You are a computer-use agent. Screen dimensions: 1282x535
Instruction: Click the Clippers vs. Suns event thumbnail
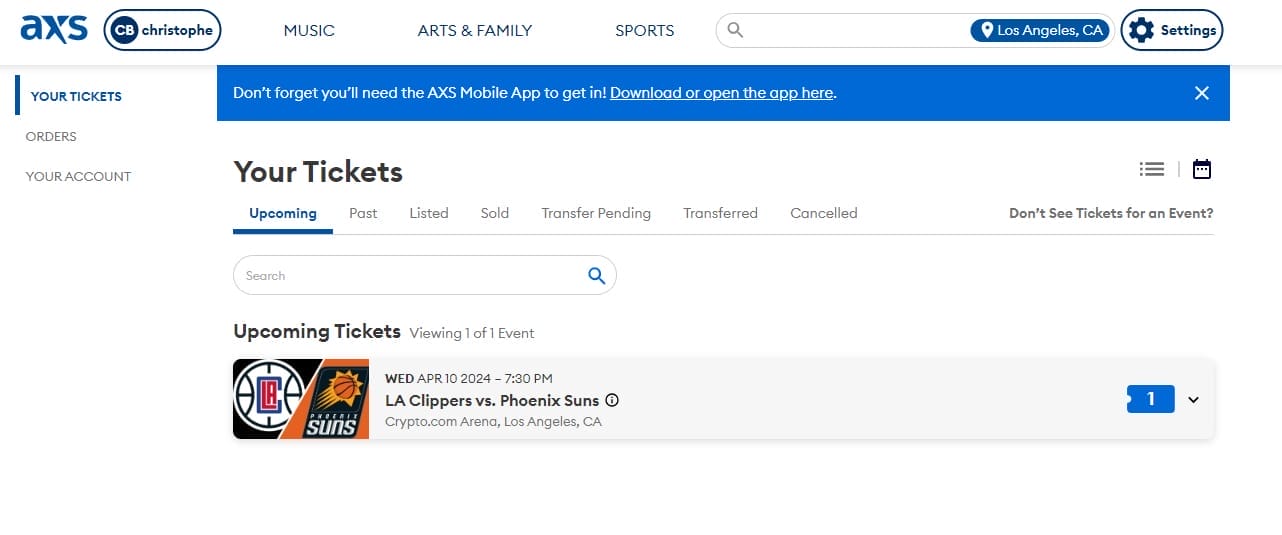point(301,399)
